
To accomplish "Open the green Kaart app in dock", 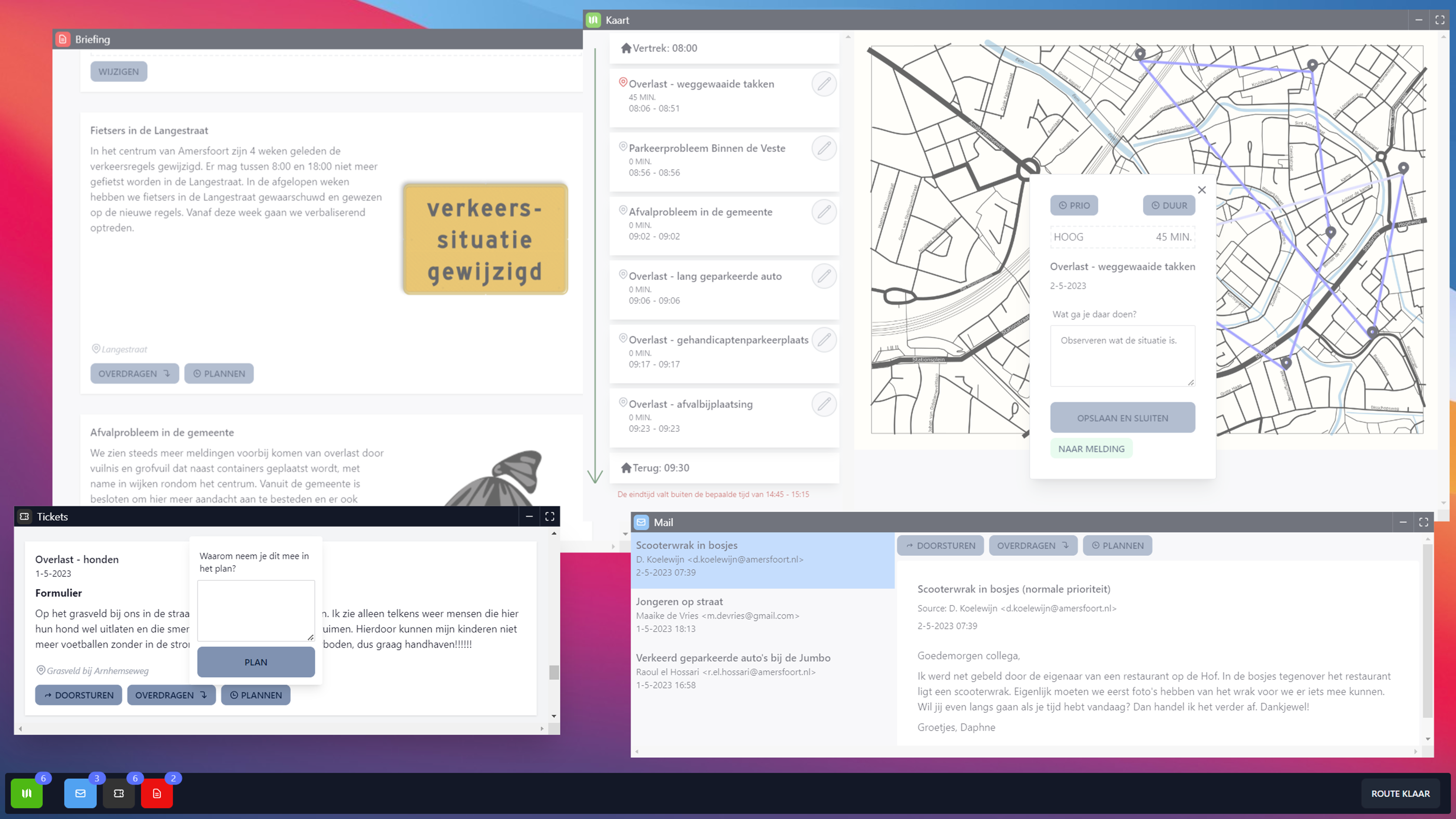I will pos(27,793).
